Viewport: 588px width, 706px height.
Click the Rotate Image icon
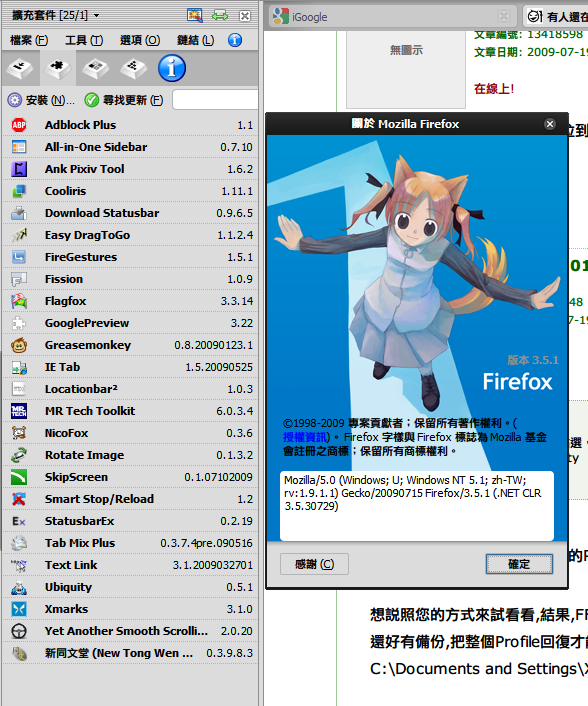click(19, 455)
